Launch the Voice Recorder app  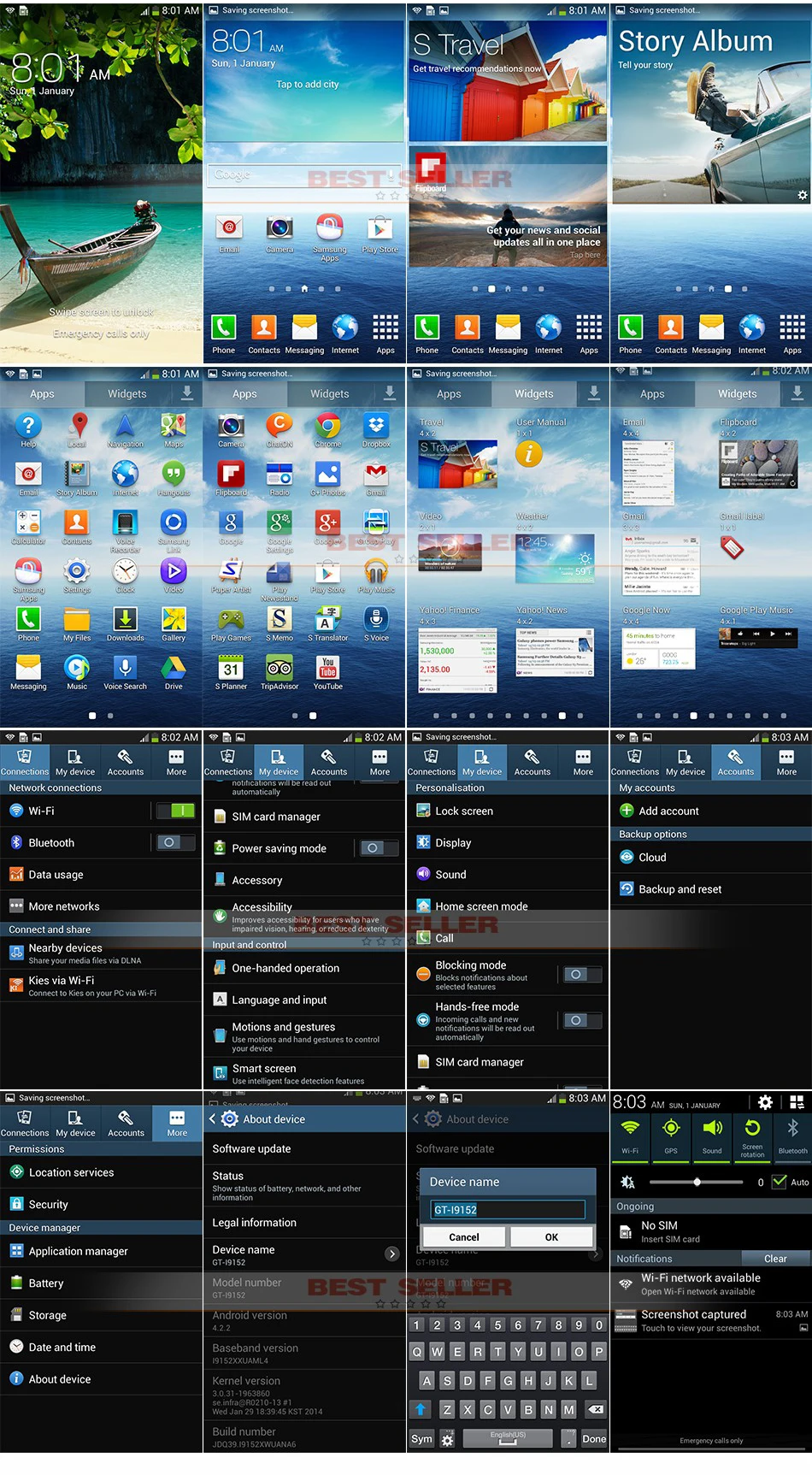pyautogui.click(x=125, y=522)
